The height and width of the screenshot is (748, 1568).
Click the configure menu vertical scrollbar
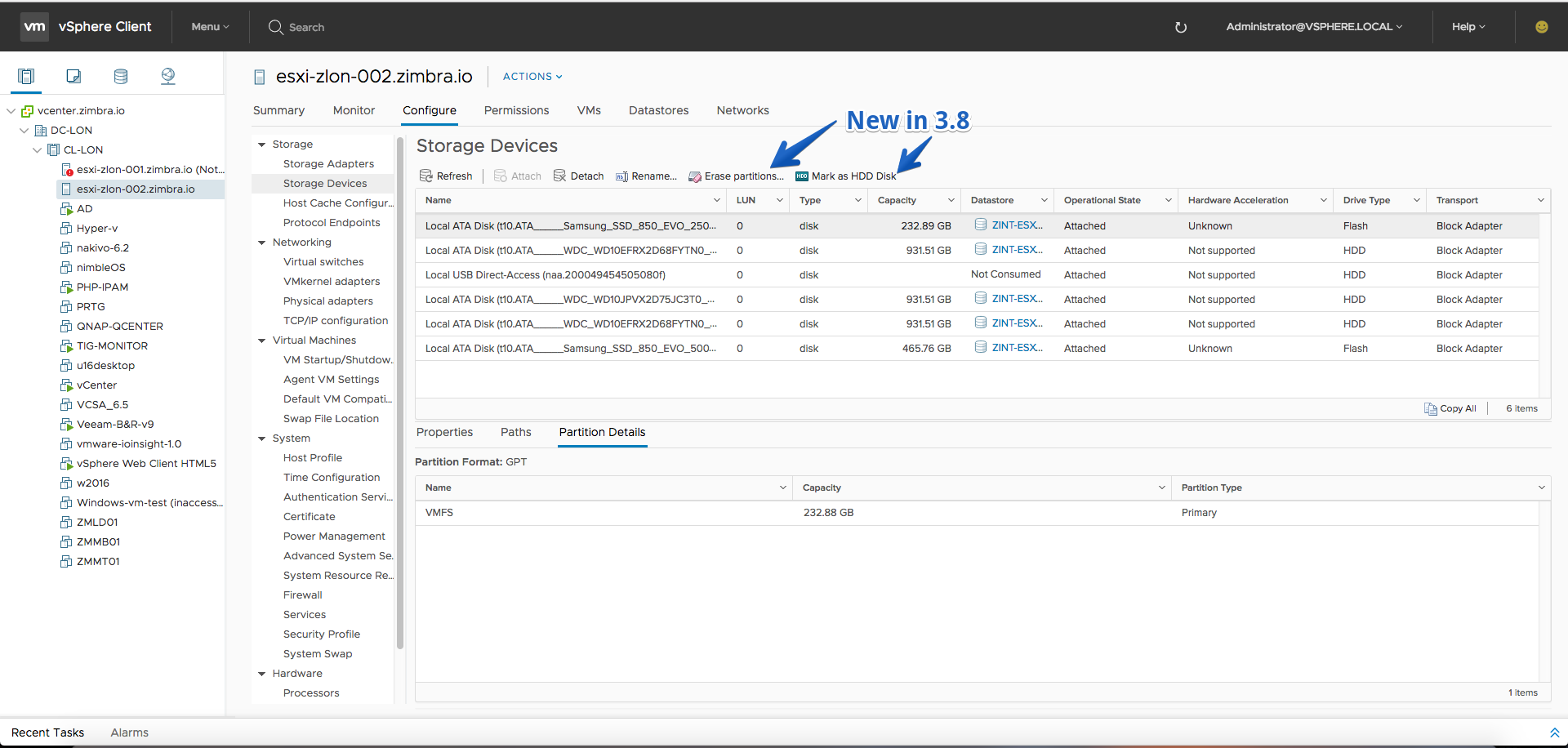coord(400,393)
